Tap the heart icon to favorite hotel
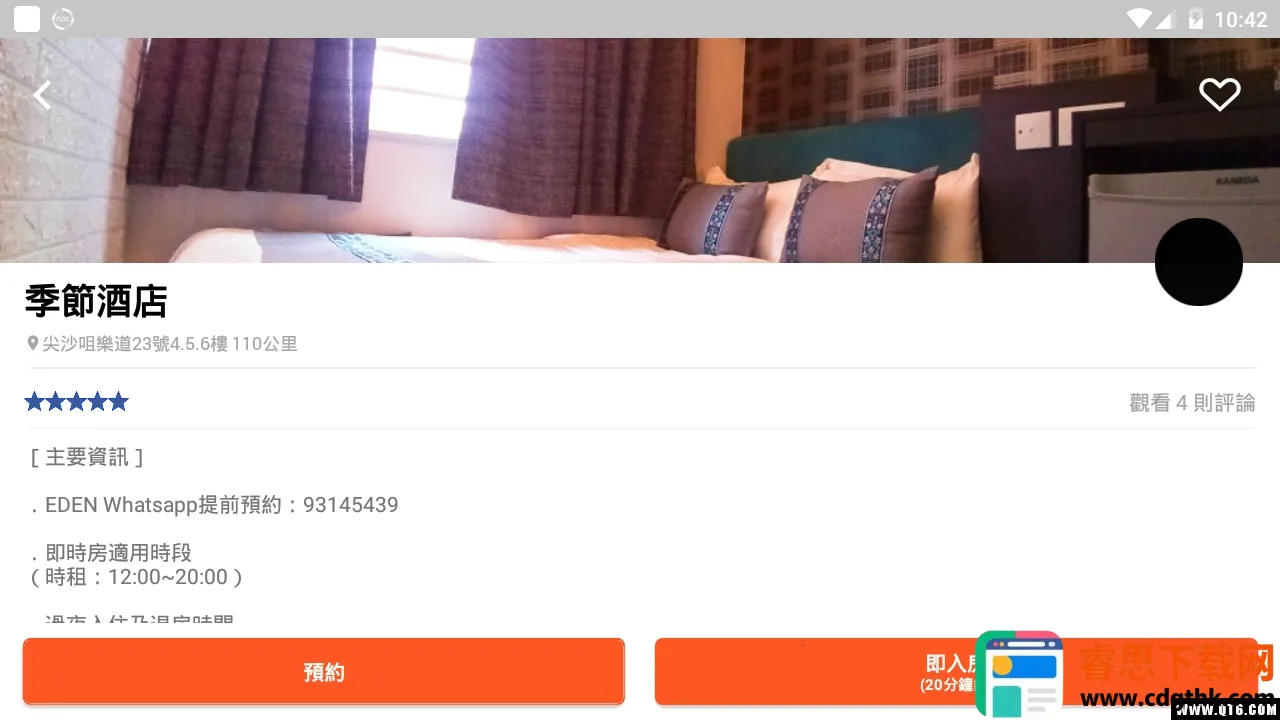1280x720 pixels. (1219, 95)
